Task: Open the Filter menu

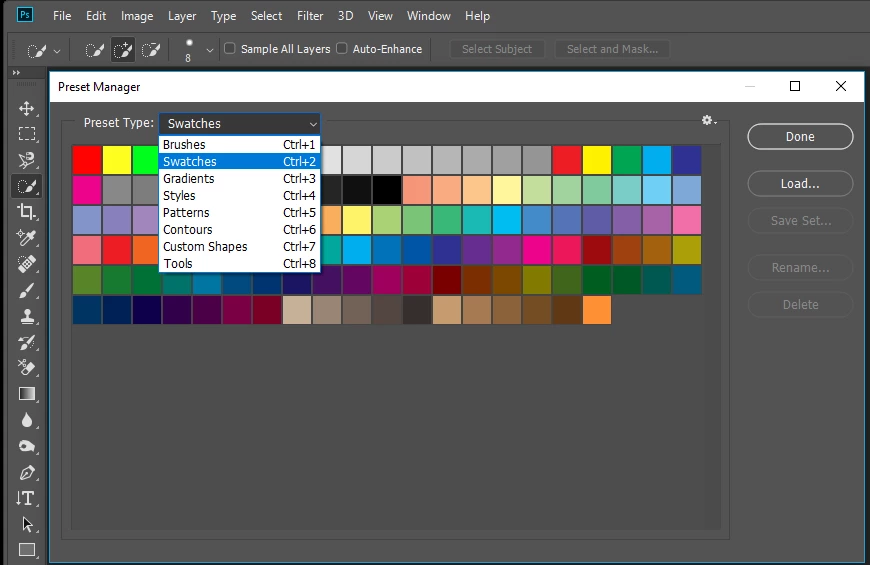Action: [310, 16]
